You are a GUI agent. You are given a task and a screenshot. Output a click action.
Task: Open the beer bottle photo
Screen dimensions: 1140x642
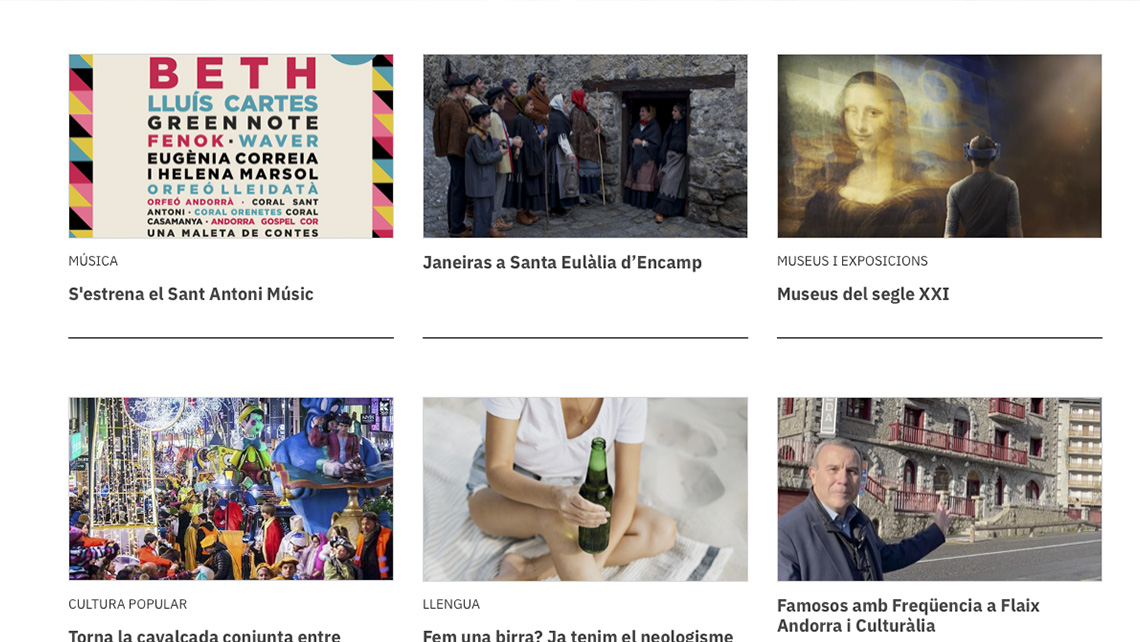tap(585, 489)
